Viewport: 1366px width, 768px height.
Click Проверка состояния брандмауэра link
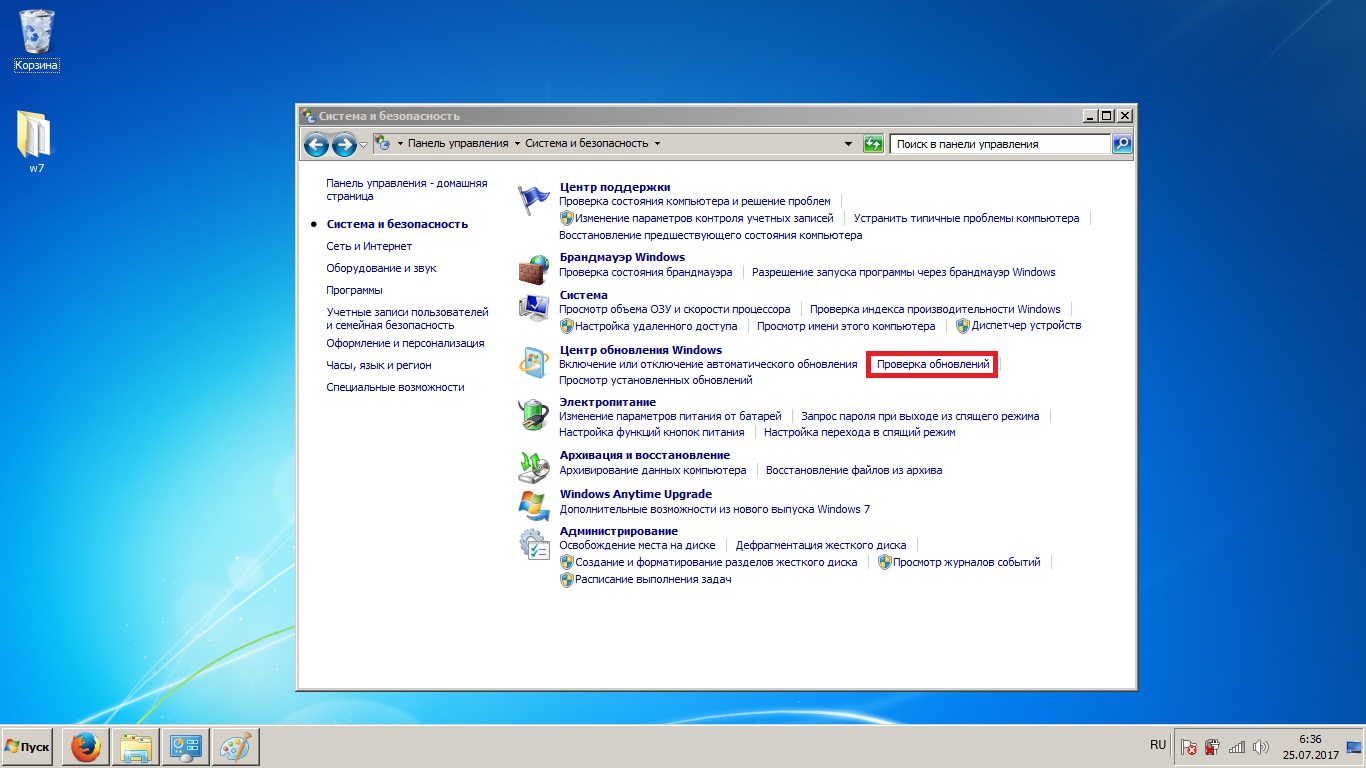pos(646,272)
